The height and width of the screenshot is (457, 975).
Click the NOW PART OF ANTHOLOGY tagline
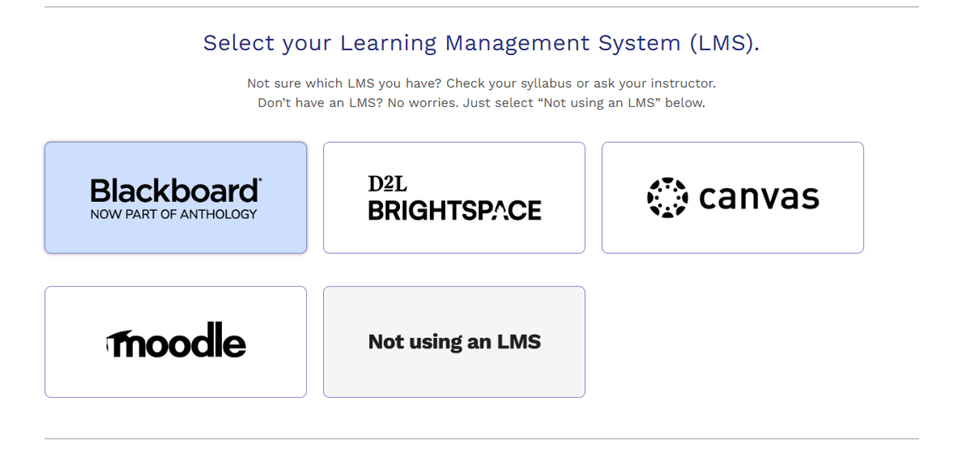[174, 214]
